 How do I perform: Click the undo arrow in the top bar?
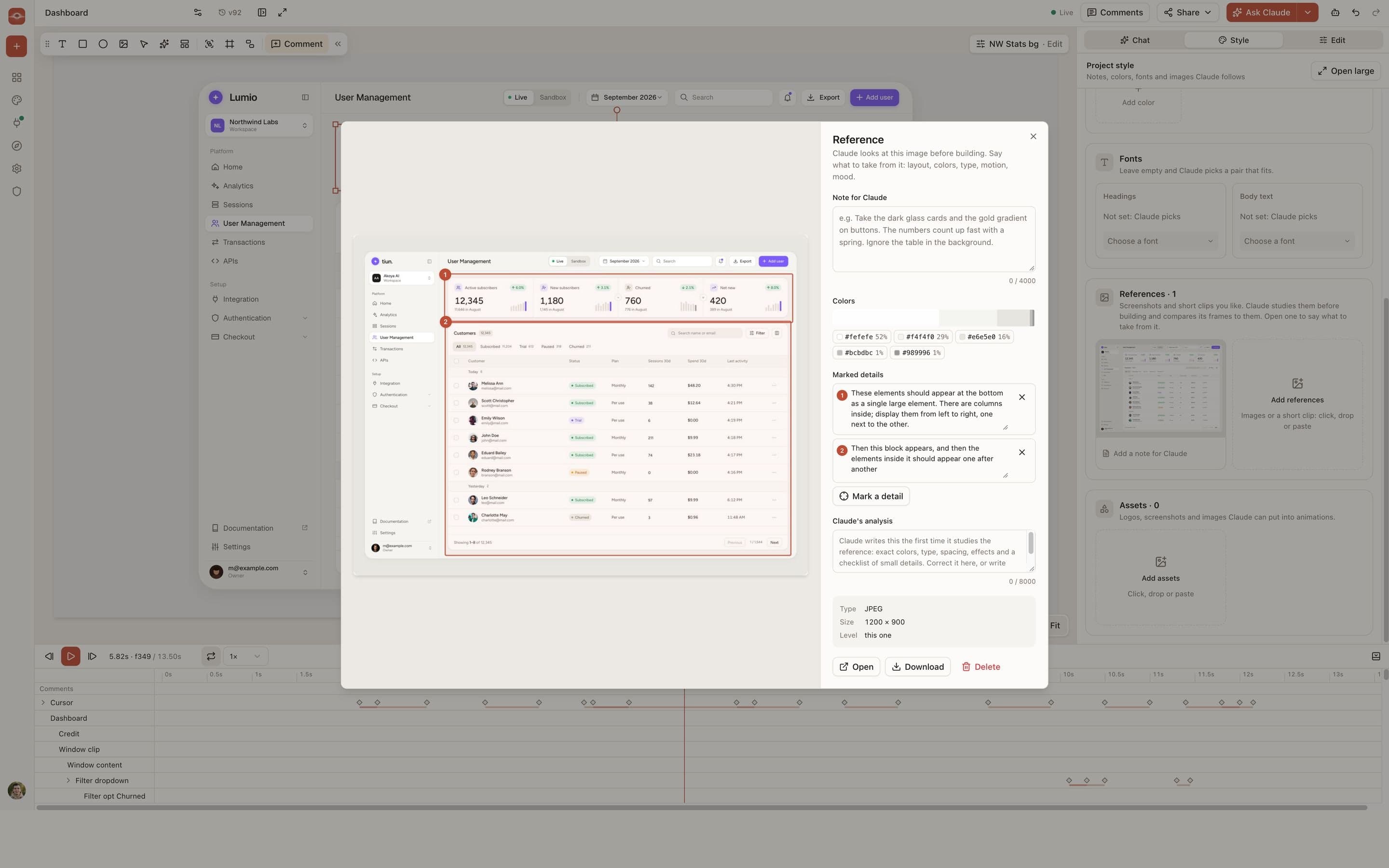(1356, 13)
